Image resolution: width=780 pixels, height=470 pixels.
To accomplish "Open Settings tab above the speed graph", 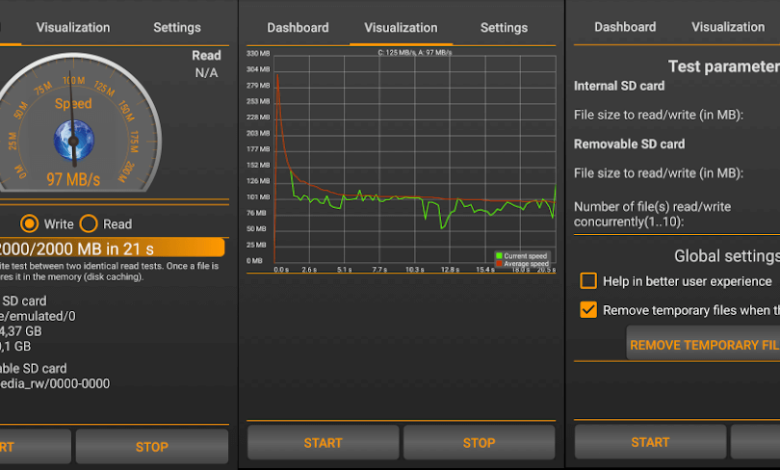I will click(504, 28).
